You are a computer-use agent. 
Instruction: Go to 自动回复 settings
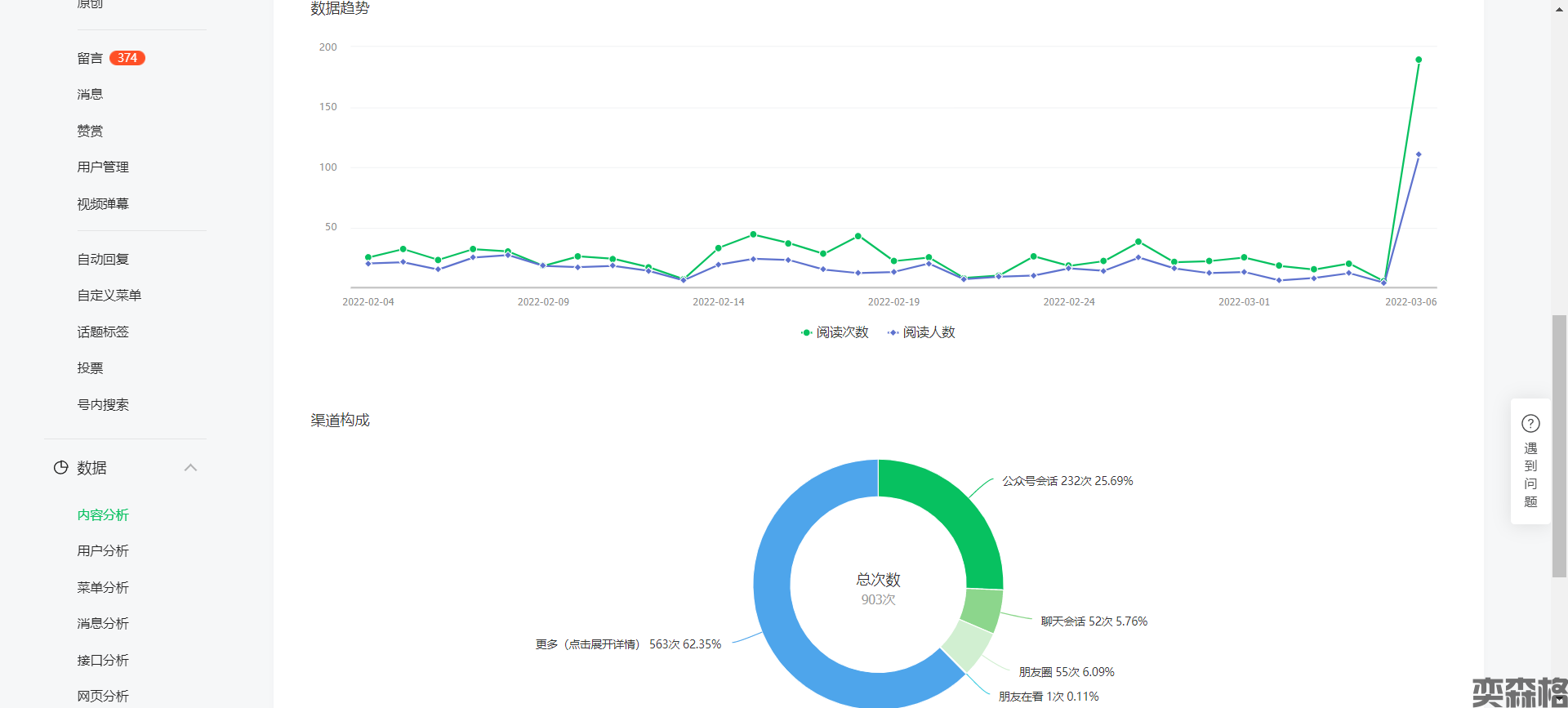(103, 260)
